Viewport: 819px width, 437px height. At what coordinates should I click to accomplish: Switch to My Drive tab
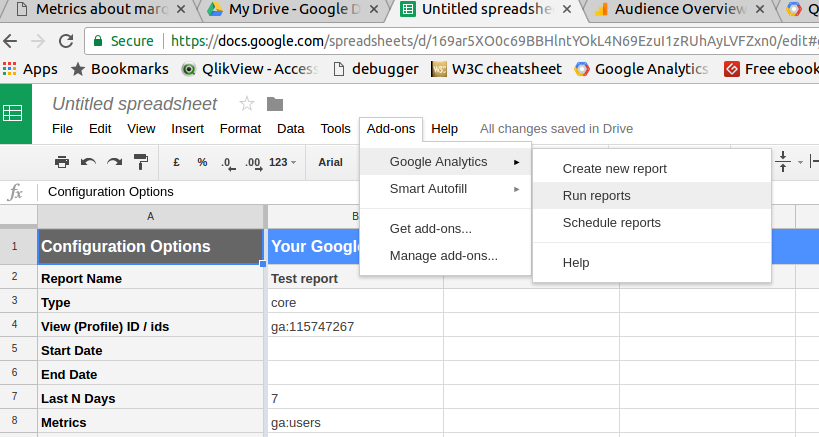[x=292, y=9]
